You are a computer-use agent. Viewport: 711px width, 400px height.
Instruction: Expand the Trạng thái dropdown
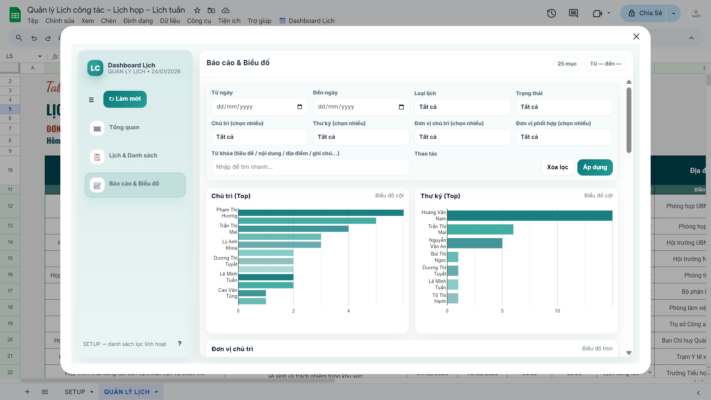[x=563, y=107]
